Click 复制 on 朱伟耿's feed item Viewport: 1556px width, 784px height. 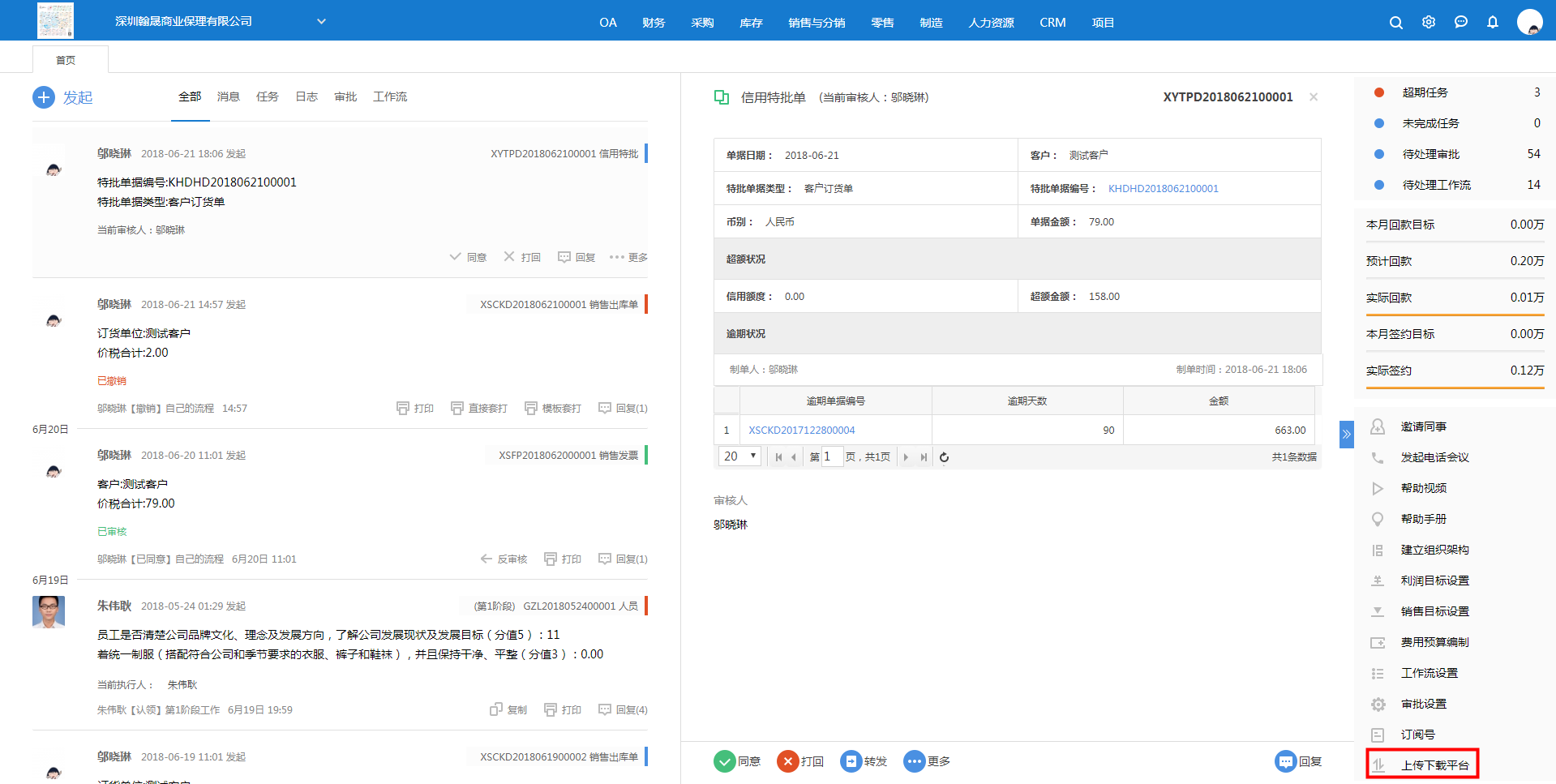(x=508, y=709)
